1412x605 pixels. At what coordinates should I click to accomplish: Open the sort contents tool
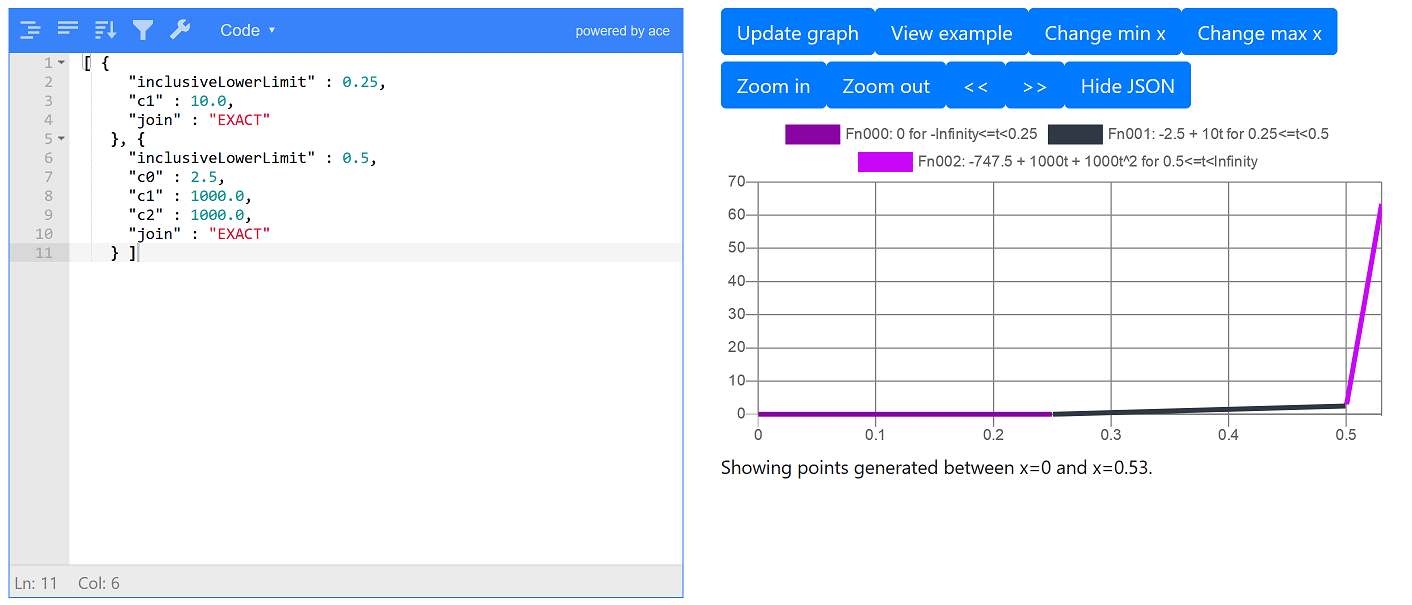[105, 30]
